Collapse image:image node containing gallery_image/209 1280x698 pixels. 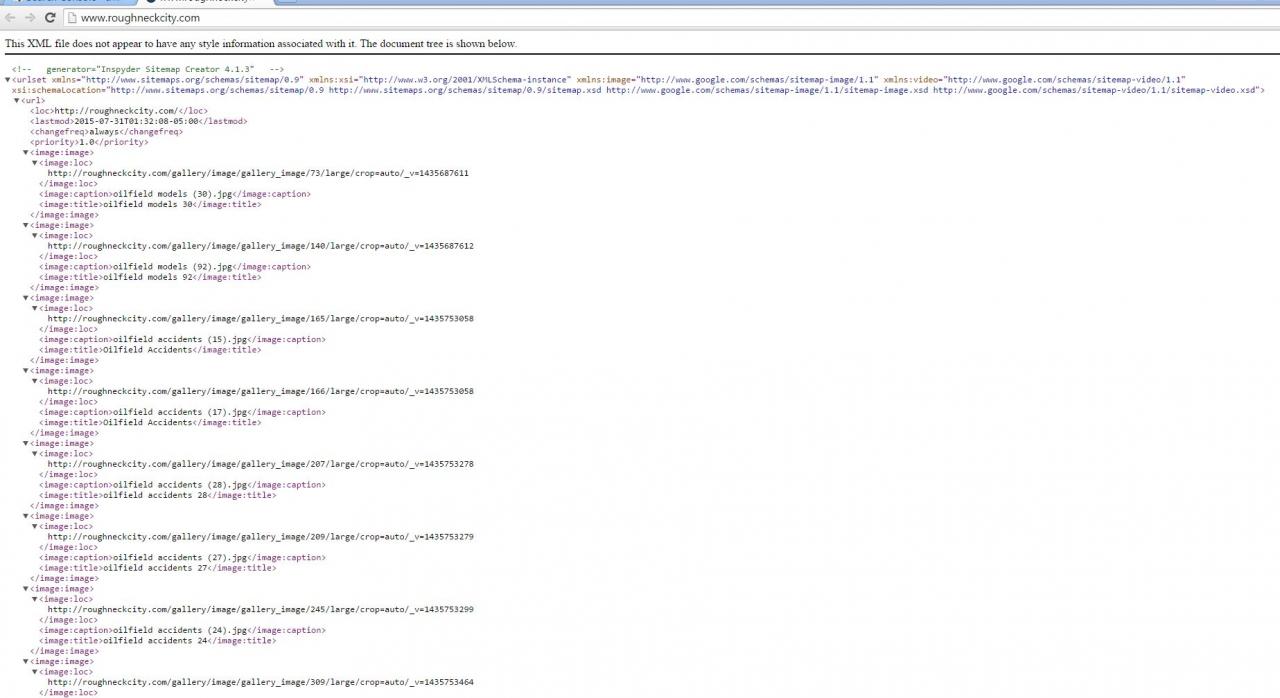[26, 517]
